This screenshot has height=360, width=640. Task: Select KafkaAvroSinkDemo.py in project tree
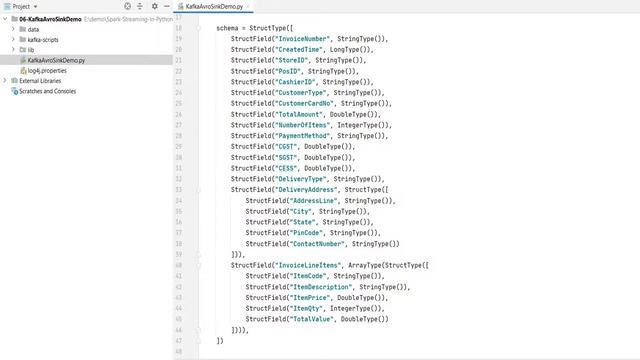[87, 60]
